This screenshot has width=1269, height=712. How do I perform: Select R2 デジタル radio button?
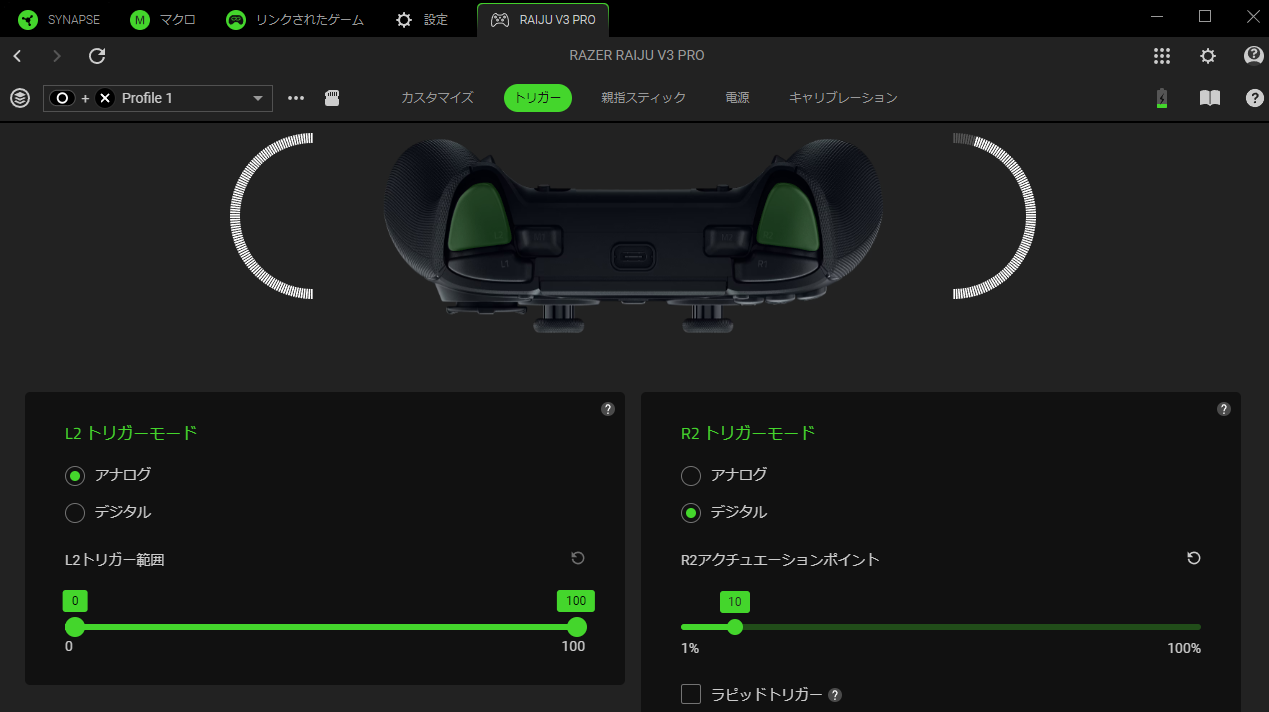(x=691, y=513)
